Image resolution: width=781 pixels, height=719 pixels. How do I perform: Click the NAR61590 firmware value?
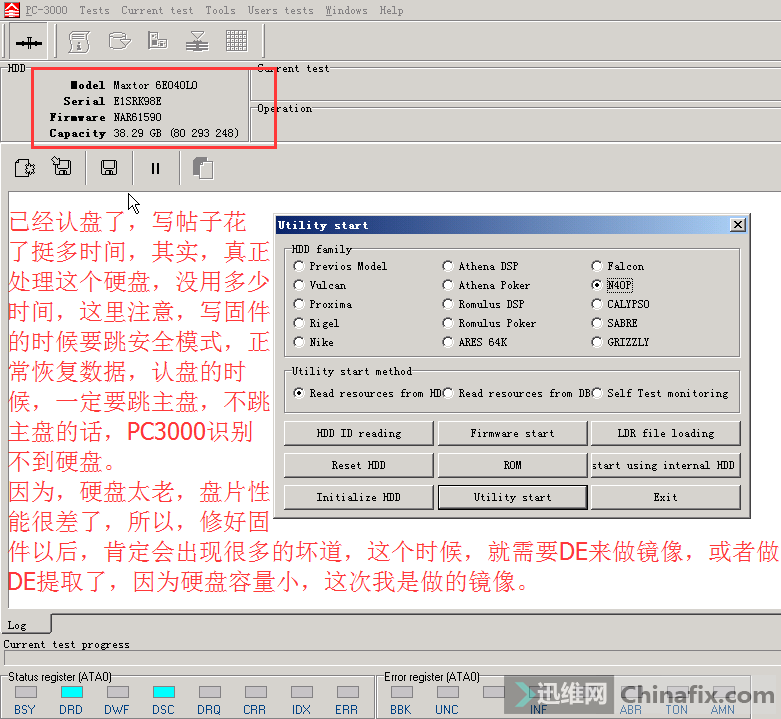pos(137,117)
